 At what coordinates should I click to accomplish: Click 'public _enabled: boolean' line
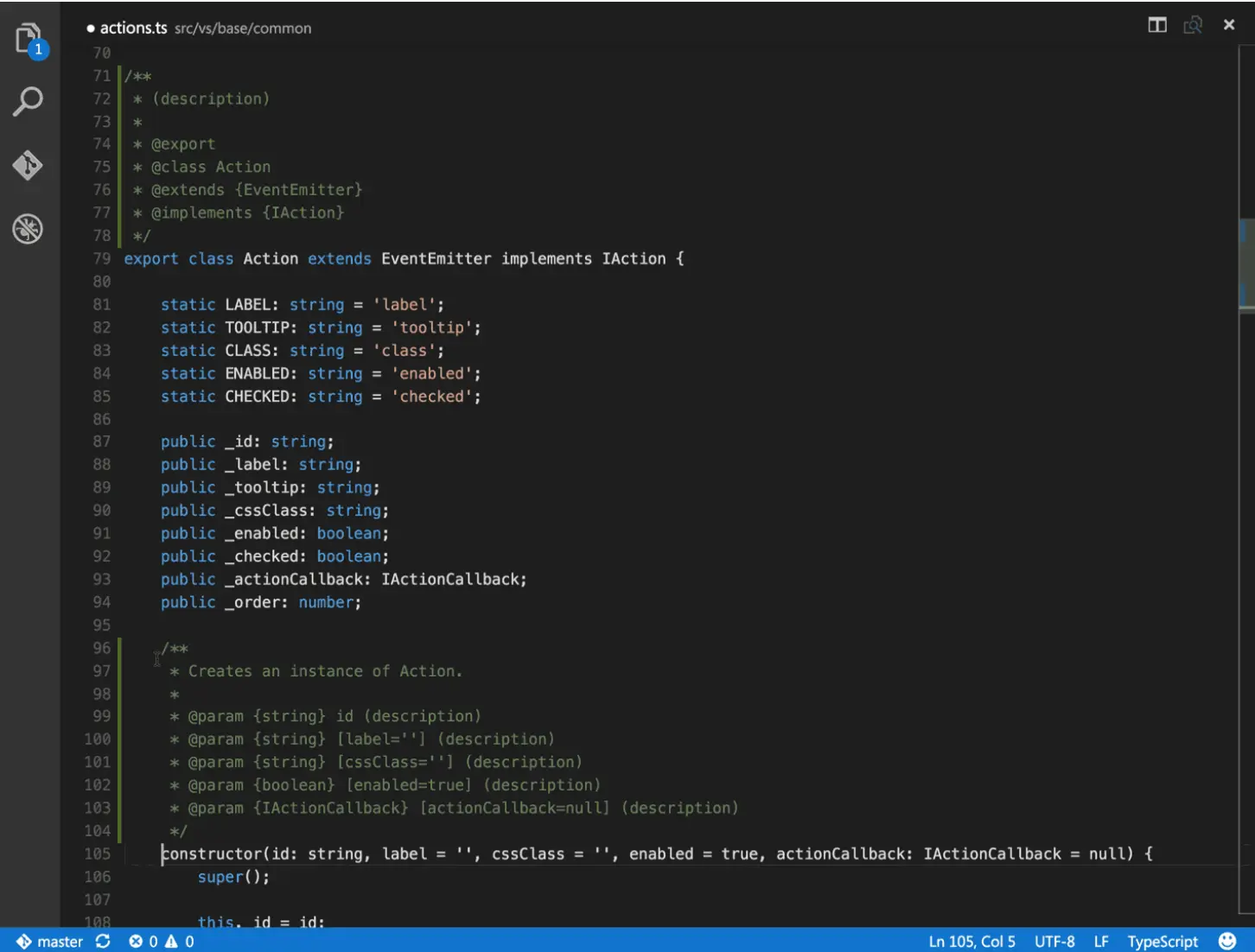coord(275,533)
